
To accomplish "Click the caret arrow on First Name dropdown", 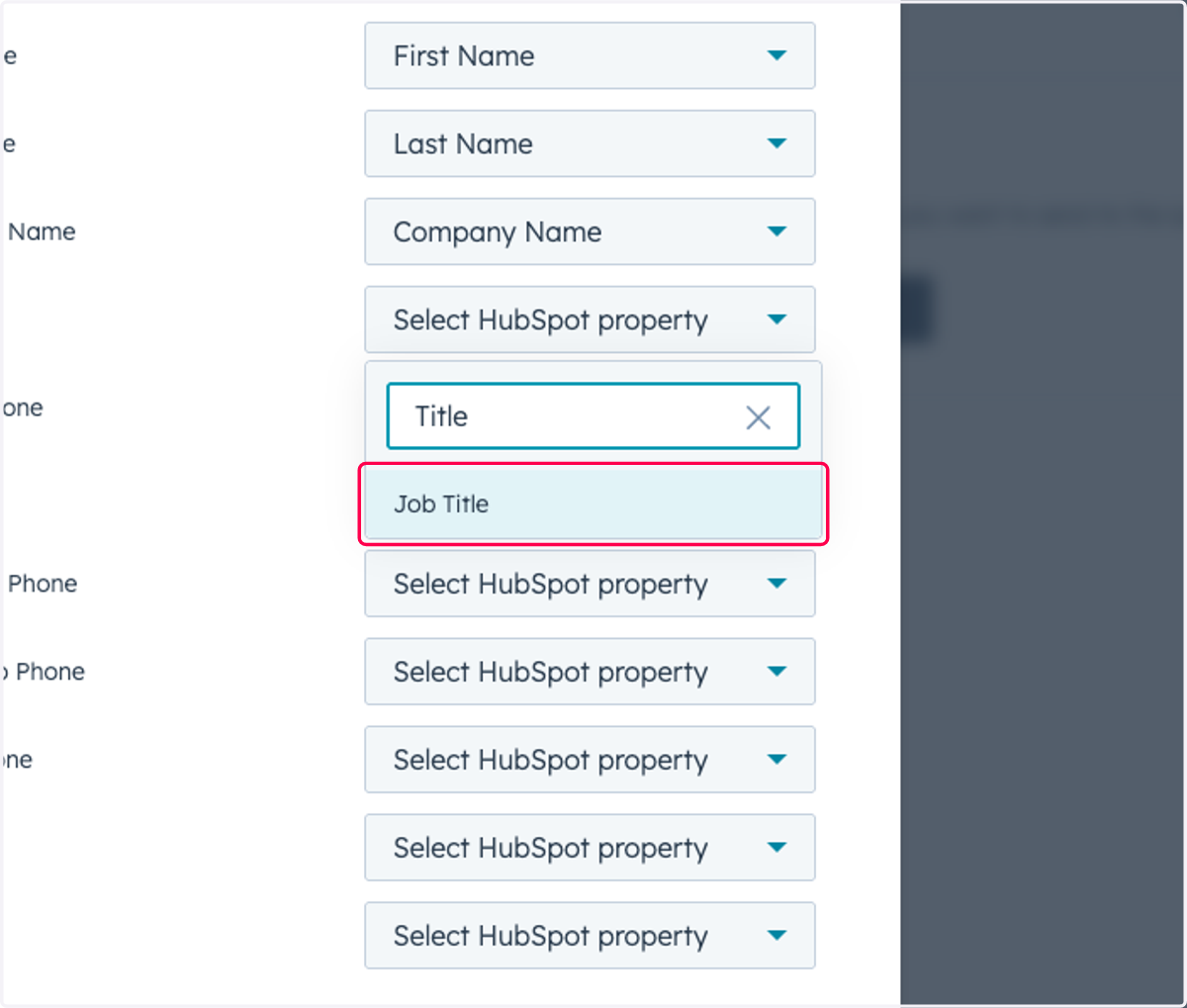I will click(777, 55).
